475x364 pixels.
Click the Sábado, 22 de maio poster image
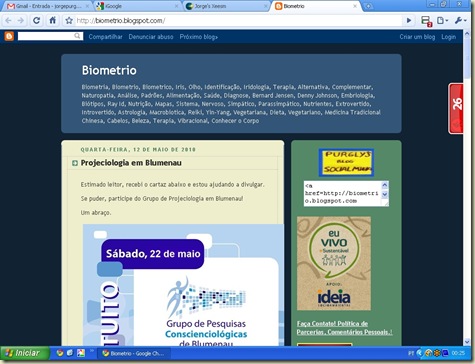point(183,285)
